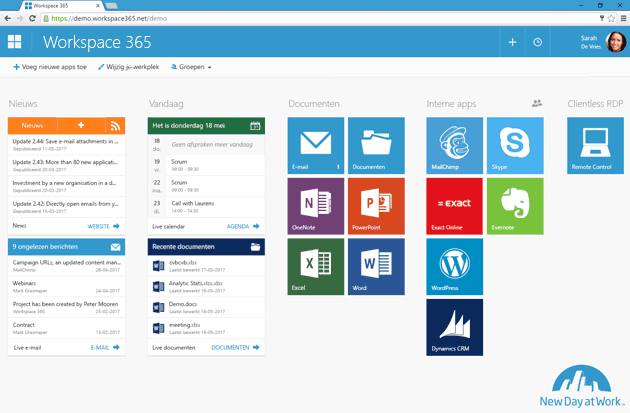Open the Documenten folder tile
Viewport: 630px width, 413px height.
(x=376, y=145)
